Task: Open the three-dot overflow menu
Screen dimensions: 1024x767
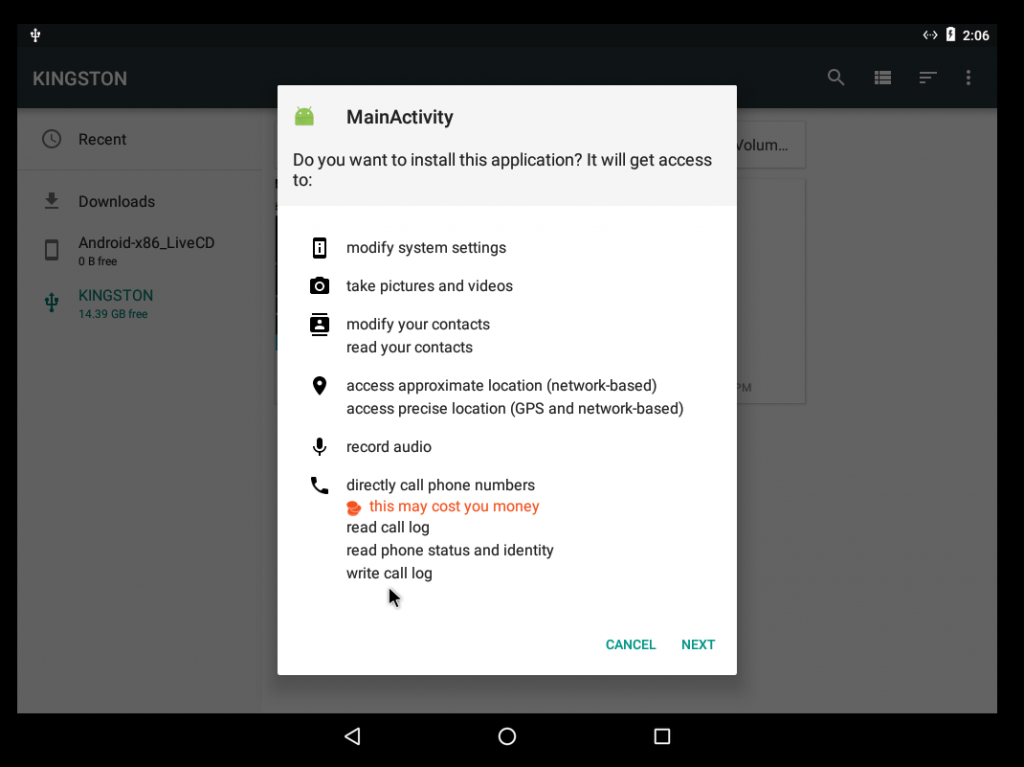Action: point(968,78)
